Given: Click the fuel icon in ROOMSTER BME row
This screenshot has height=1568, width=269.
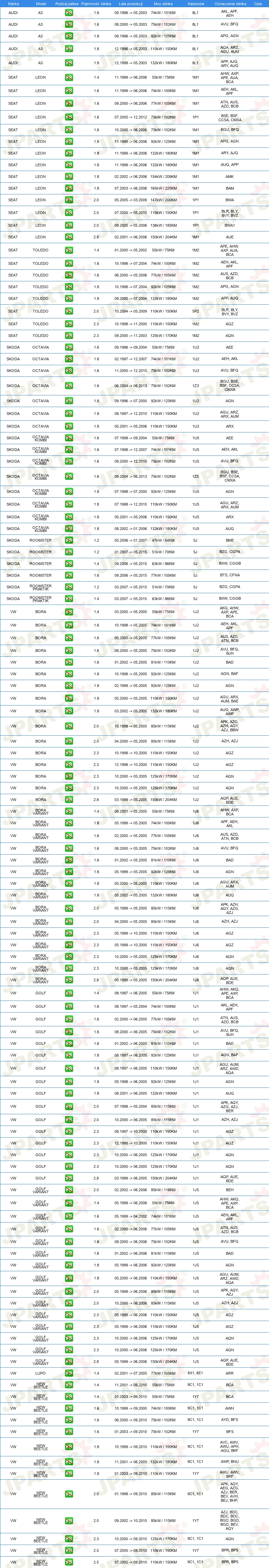Looking at the screenshot, I should pos(69,540).
